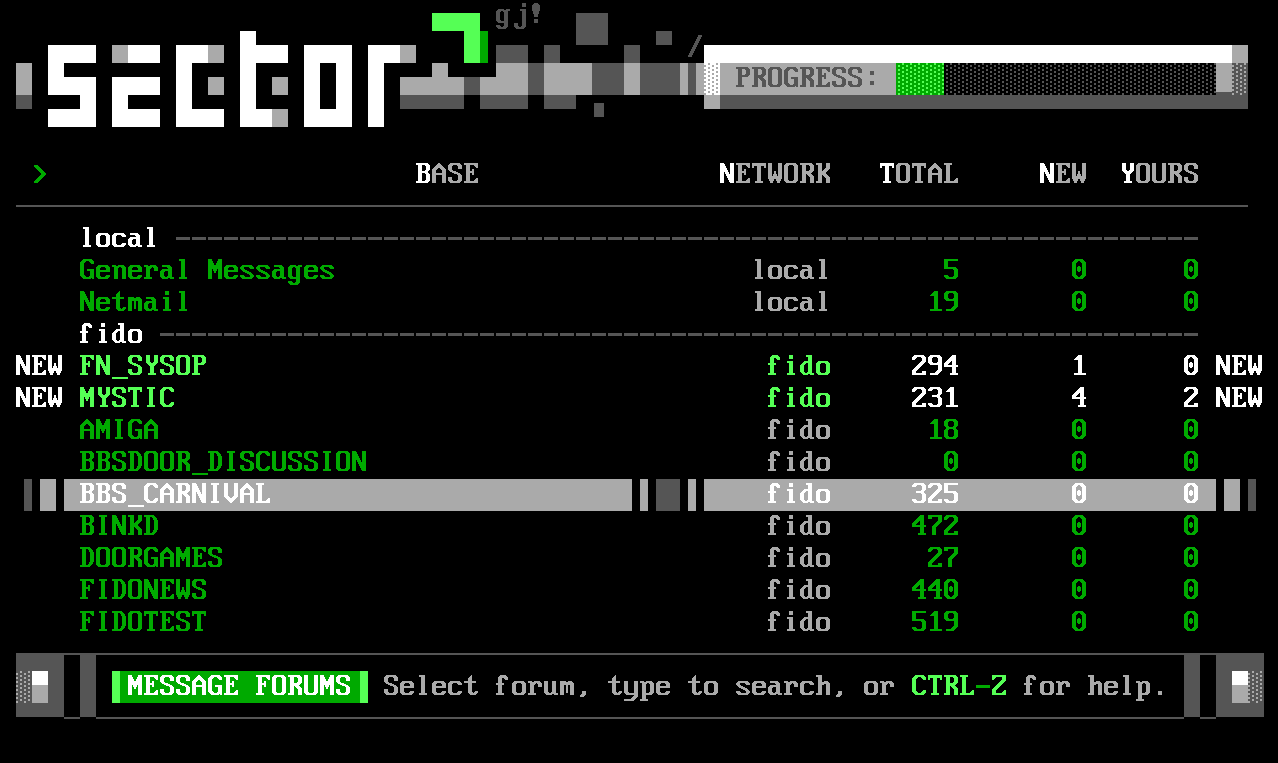Image resolution: width=1278 pixels, height=763 pixels.
Task: Click CTRL-Z help shortcut text
Action: [x=958, y=686]
